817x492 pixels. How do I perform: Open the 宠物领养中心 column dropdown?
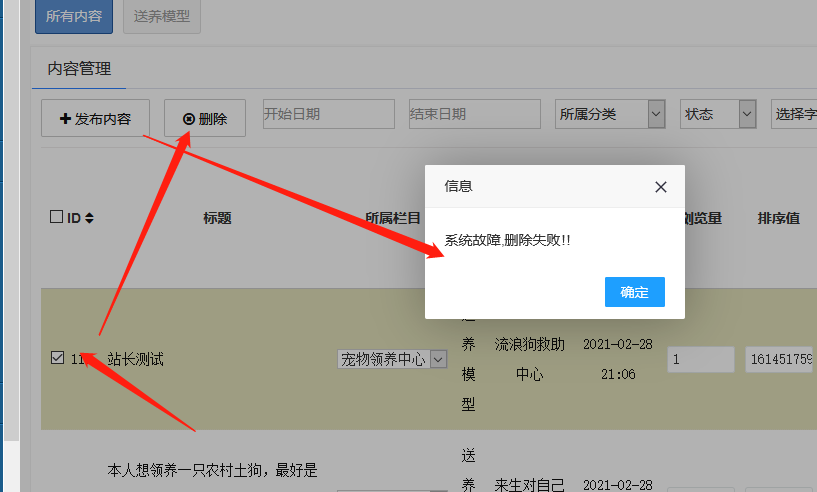[x=391, y=359]
